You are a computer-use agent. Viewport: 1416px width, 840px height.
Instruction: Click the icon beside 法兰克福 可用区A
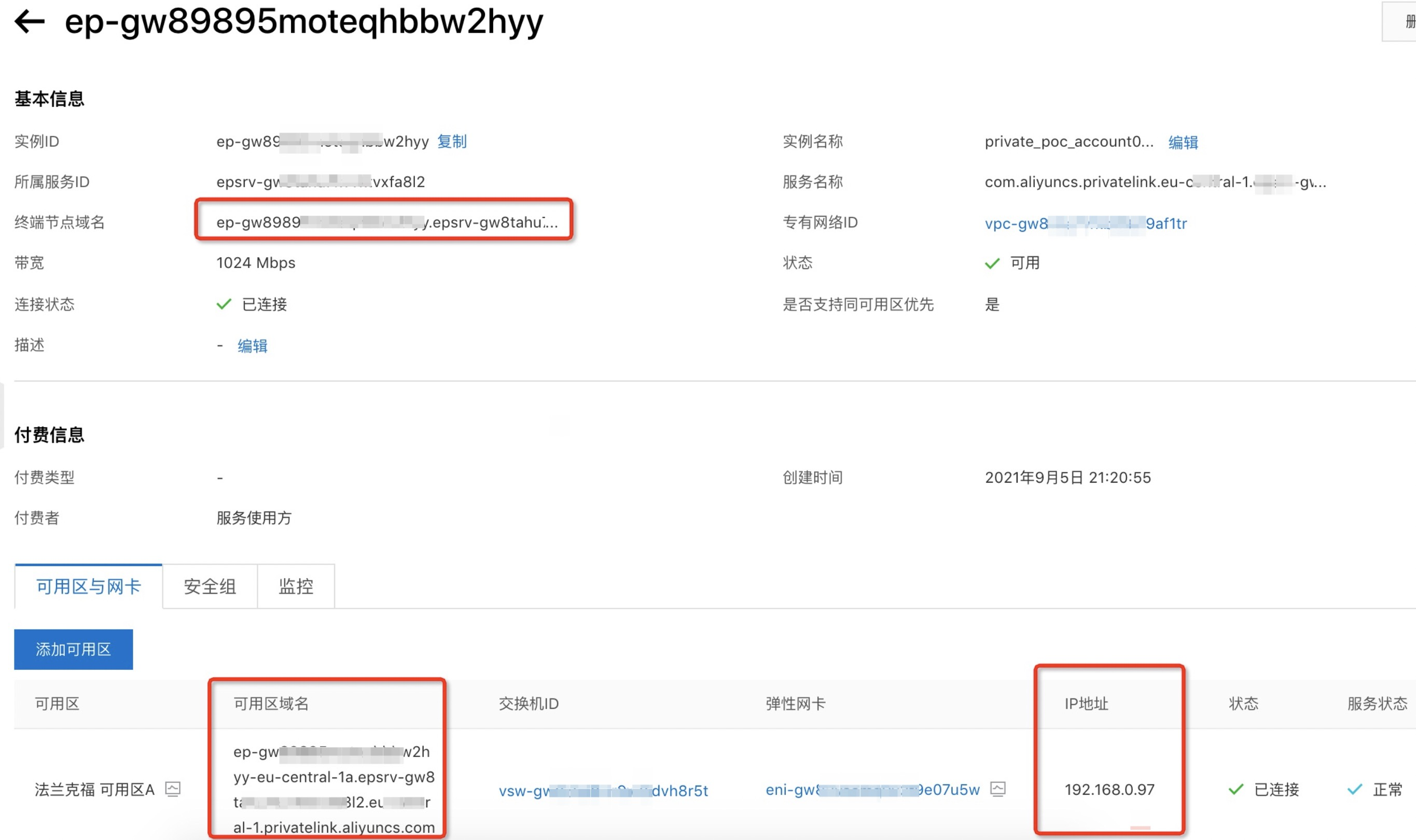point(173,789)
